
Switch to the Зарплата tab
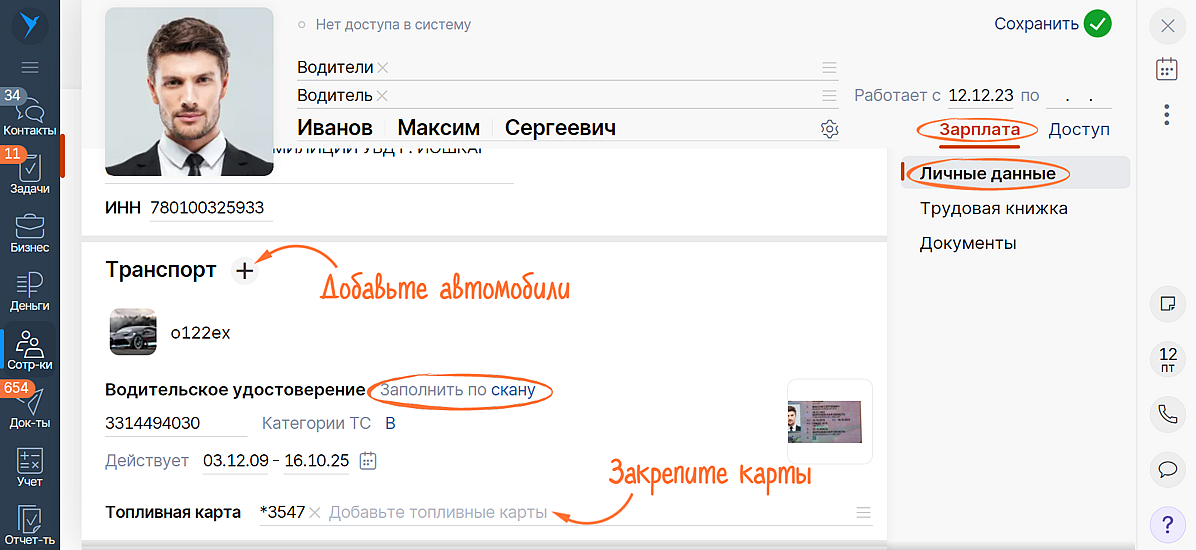(x=979, y=130)
